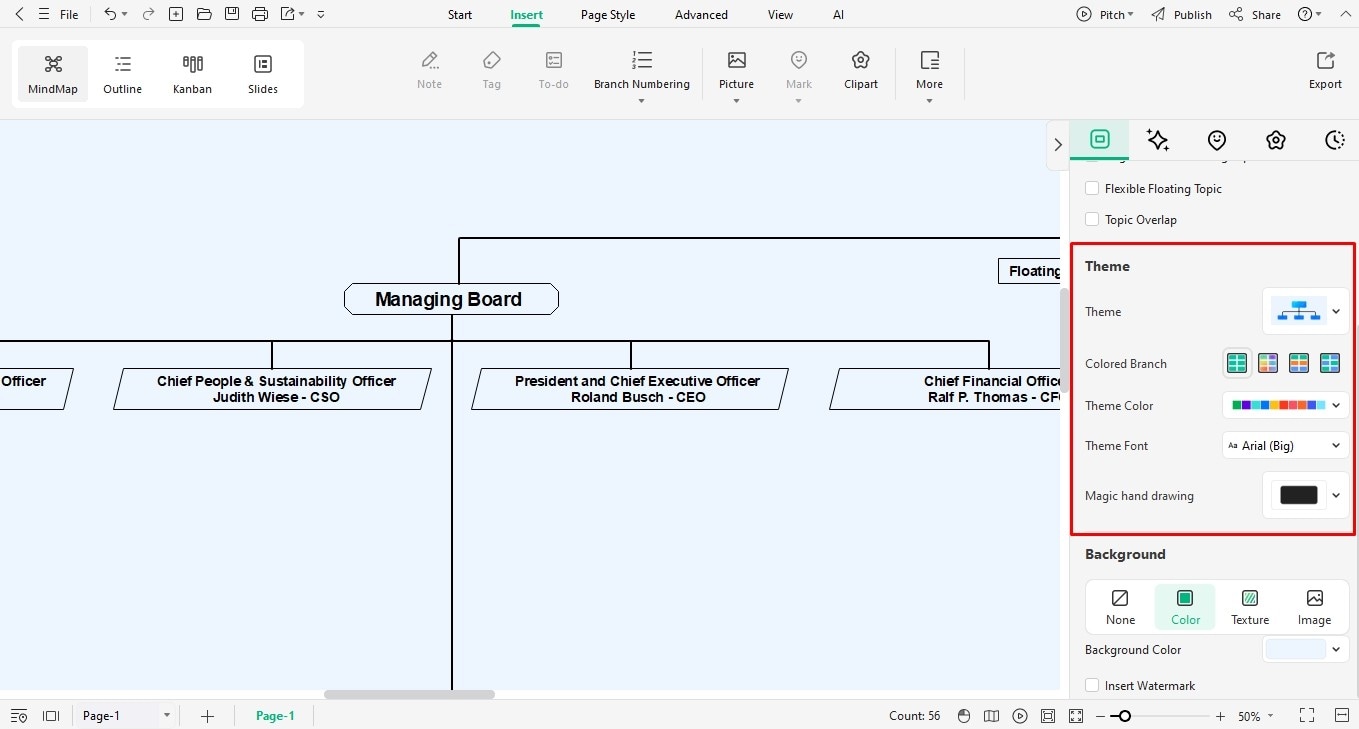Open the Start tab
The height and width of the screenshot is (729, 1359).
[460, 15]
